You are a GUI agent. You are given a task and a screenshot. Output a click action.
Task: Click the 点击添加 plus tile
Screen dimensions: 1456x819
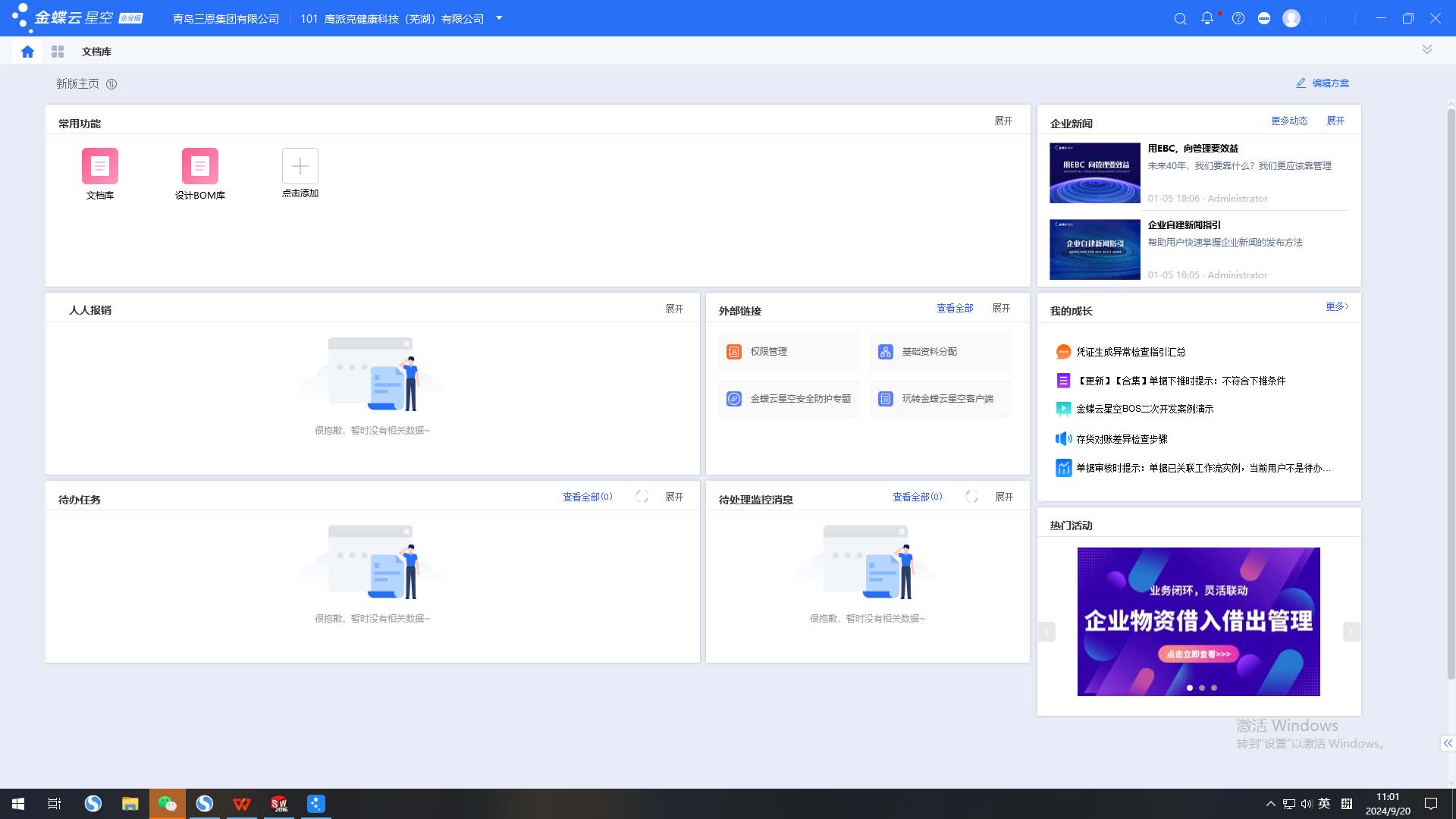click(x=300, y=166)
